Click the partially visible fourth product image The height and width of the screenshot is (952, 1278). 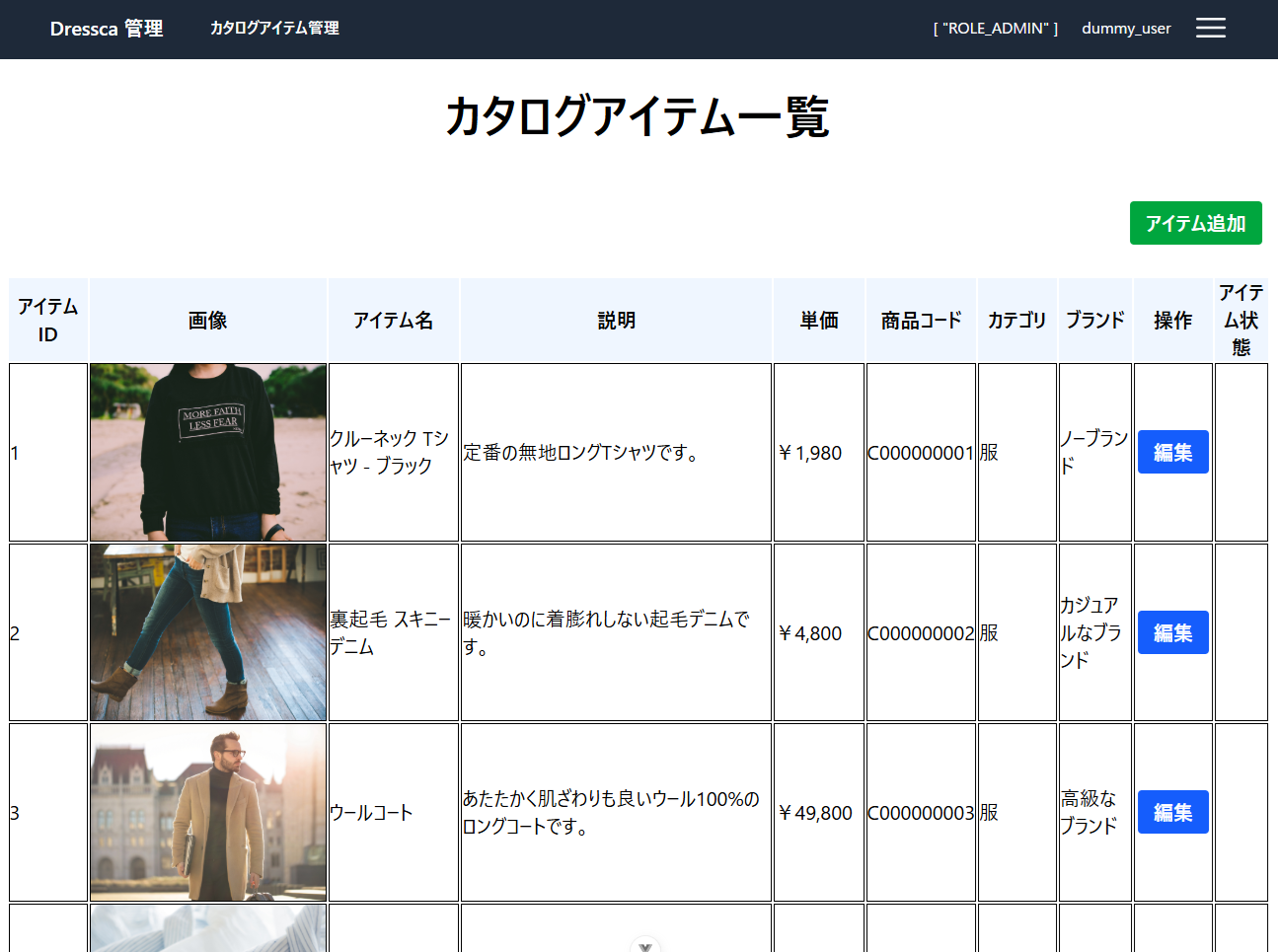208,928
